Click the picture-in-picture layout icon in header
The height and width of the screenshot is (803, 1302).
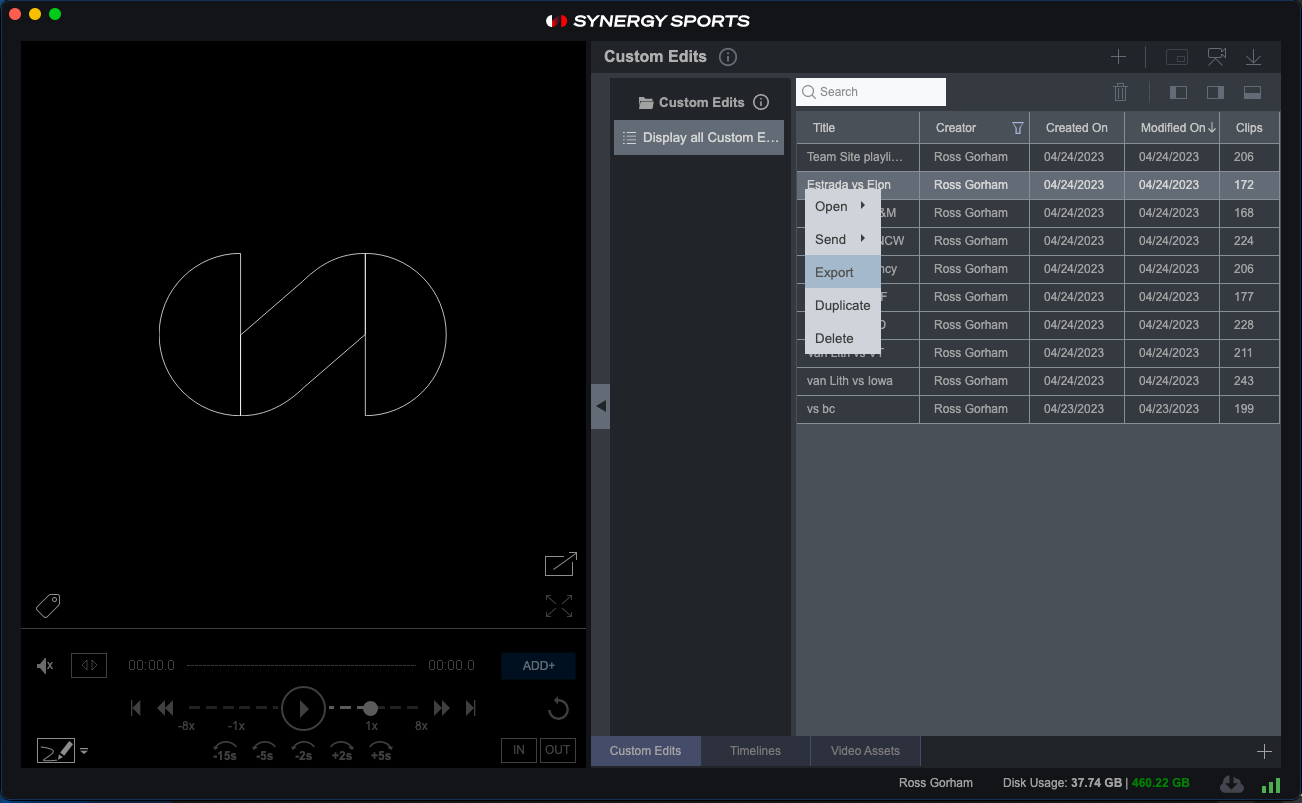tap(1177, 57)
